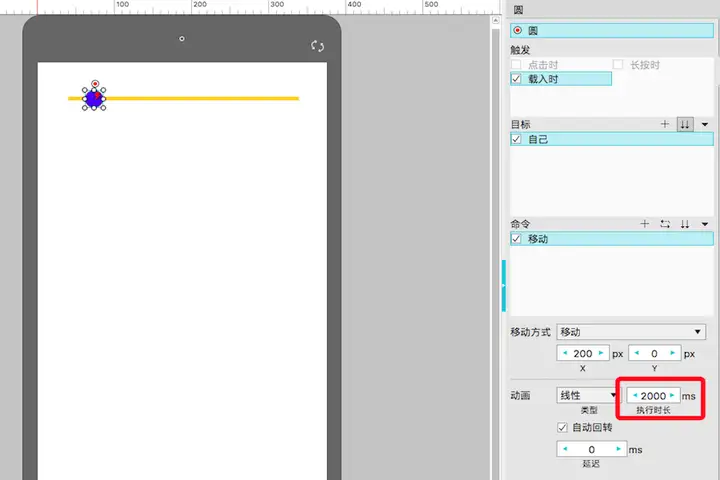Click the tablet camera dot at top
720x480 pixels.
pyautogui.click(x=182, y=39)
